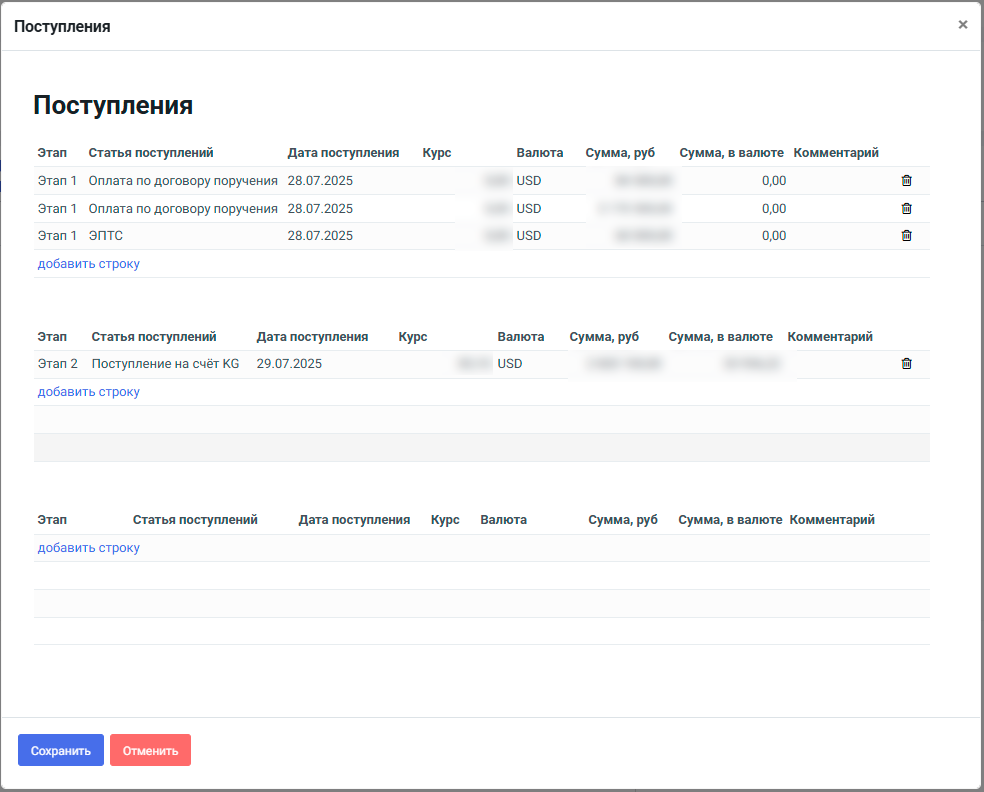
Task: Click trash icon on second Этап 1 row
Action: (x=906, y=209)
